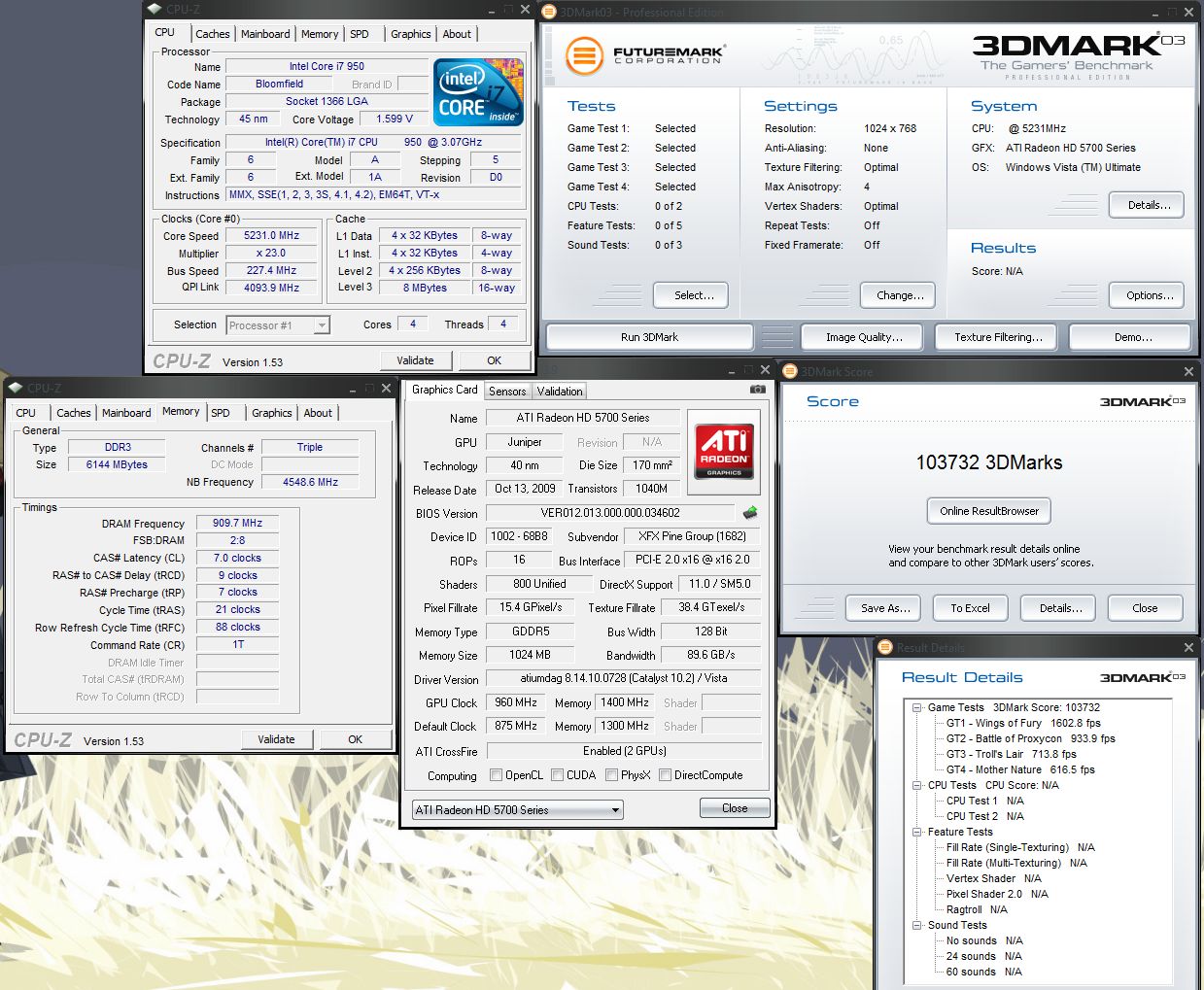Click Save As... in the score window
Viewport: 1204px width, 990px height.
885,608
